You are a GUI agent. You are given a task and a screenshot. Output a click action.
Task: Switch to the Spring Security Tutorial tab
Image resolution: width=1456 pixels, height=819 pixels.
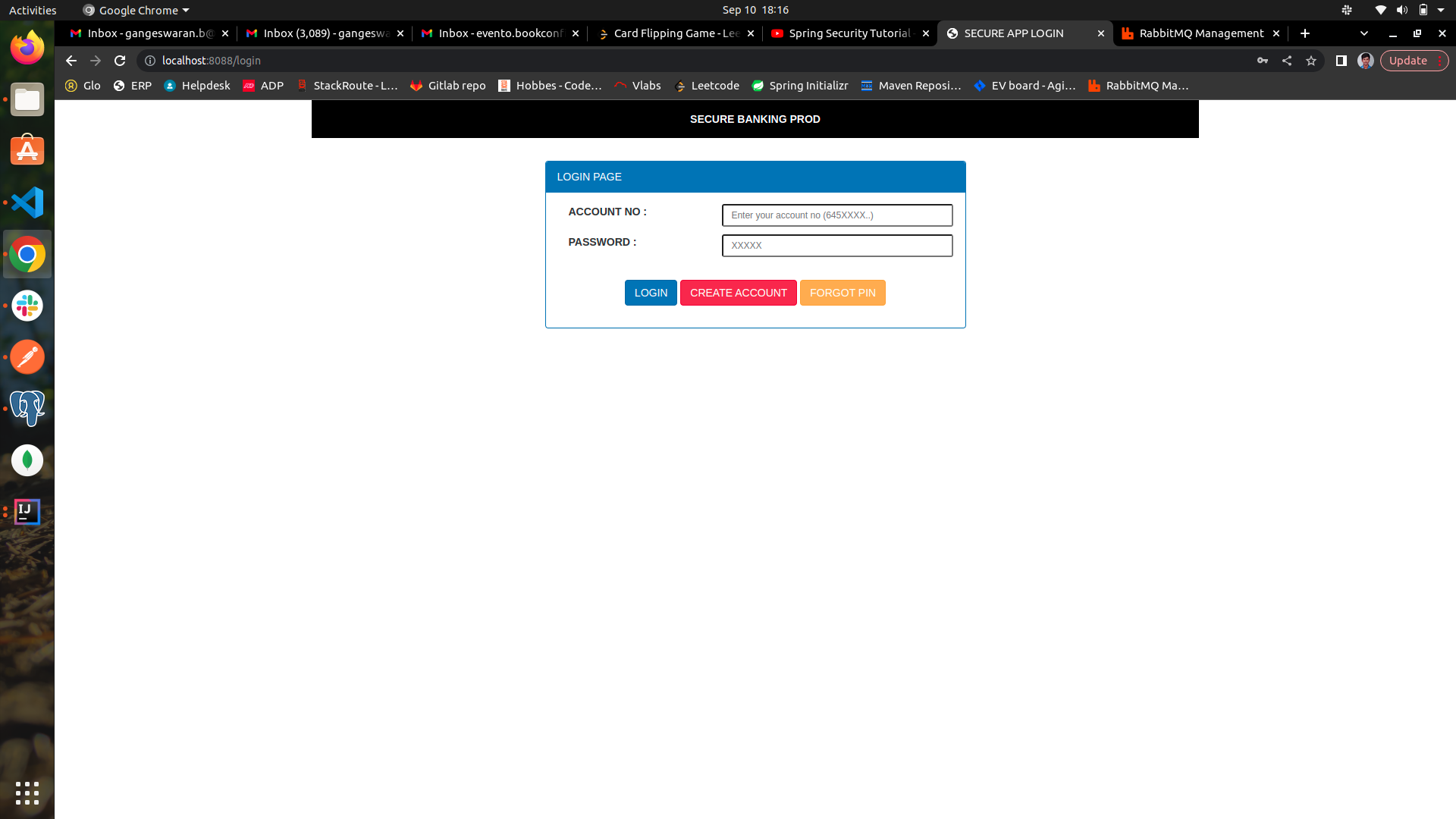(846, 33)
